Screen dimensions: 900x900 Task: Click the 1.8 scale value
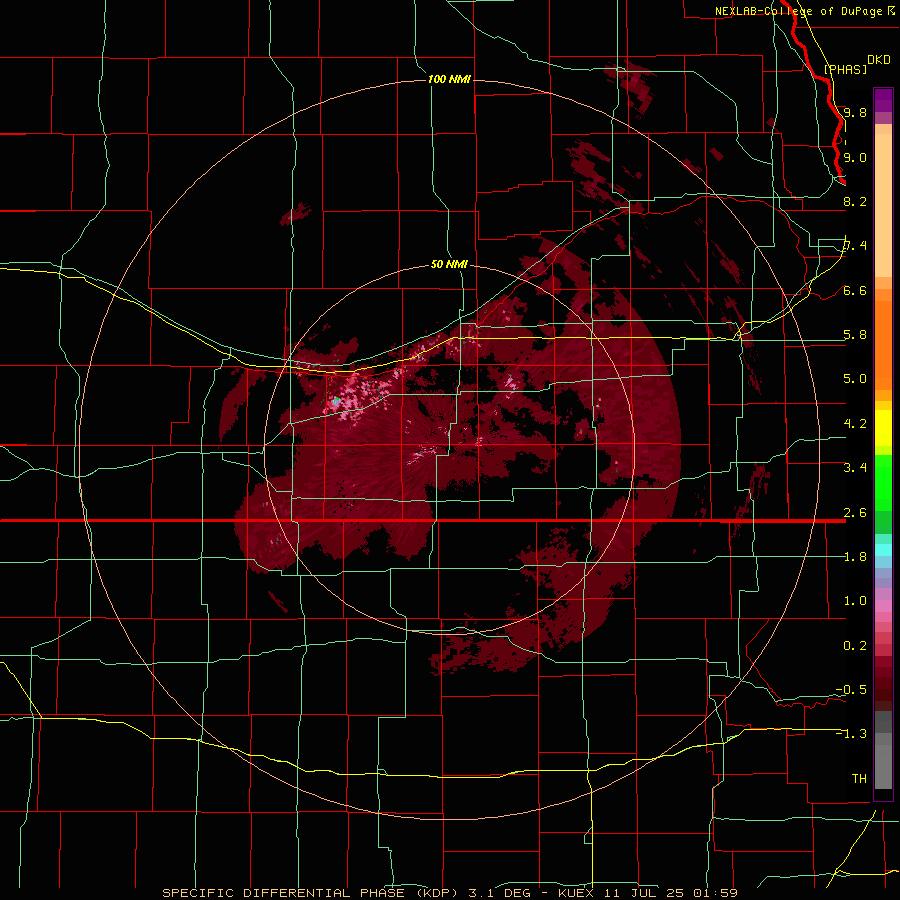tap(855, 557)
